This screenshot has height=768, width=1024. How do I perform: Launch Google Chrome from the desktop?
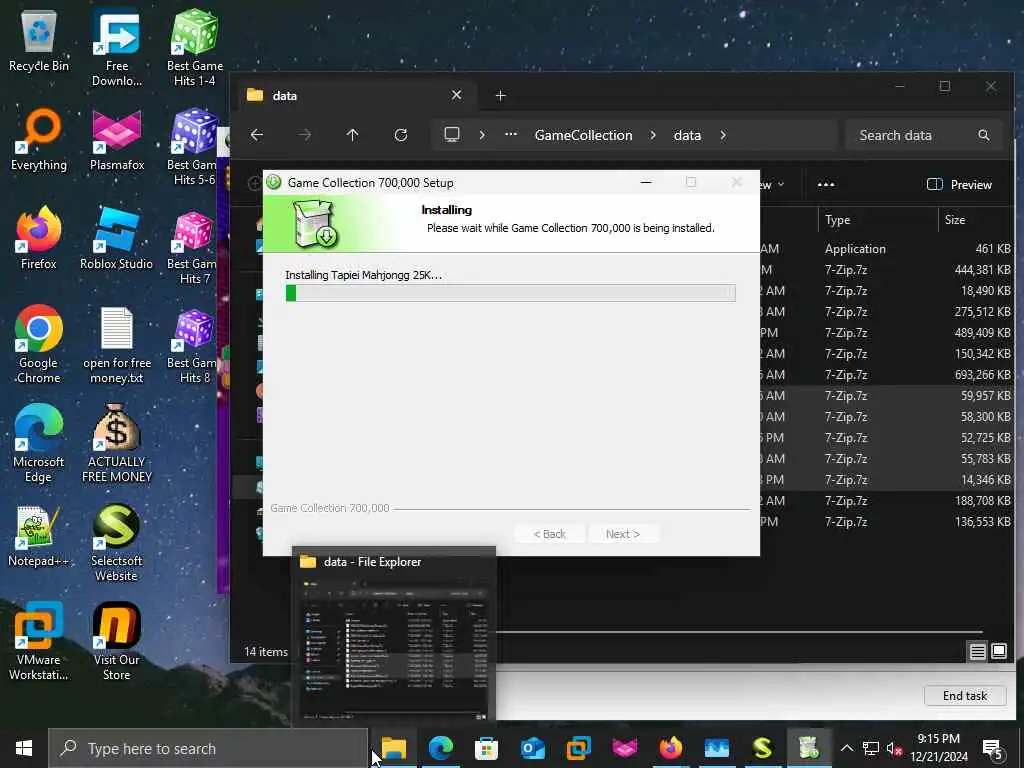[39, 344]
